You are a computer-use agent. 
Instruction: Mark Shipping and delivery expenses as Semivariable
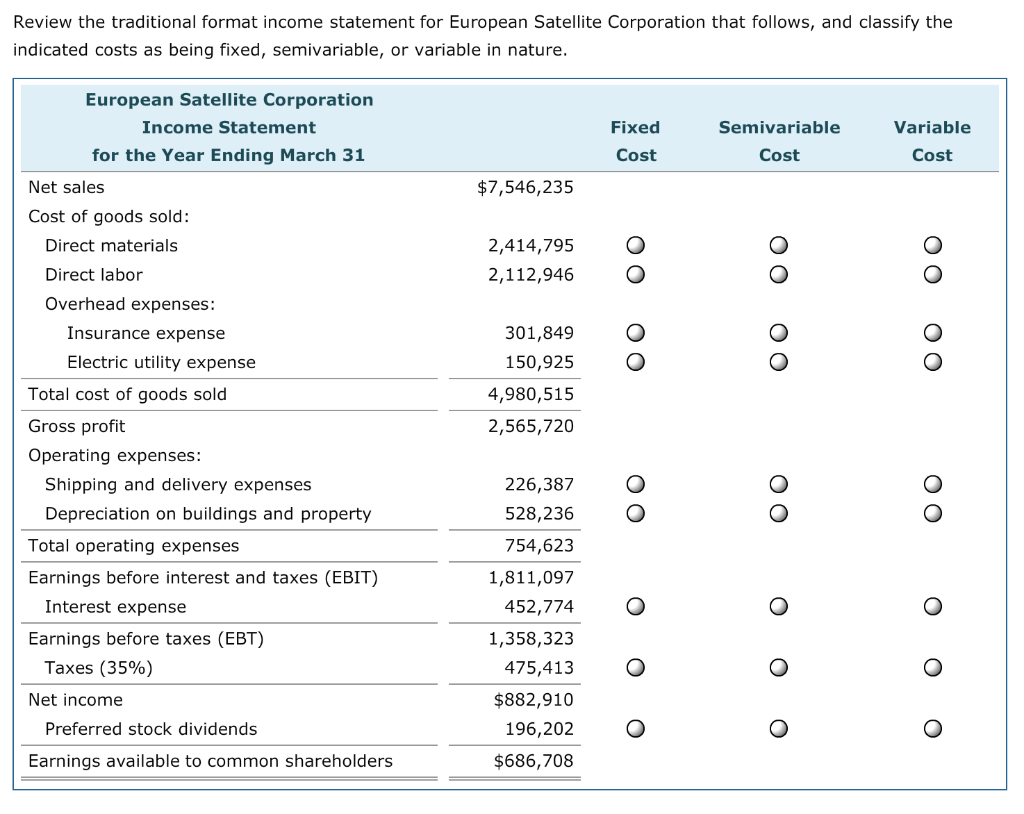point(779,483)
